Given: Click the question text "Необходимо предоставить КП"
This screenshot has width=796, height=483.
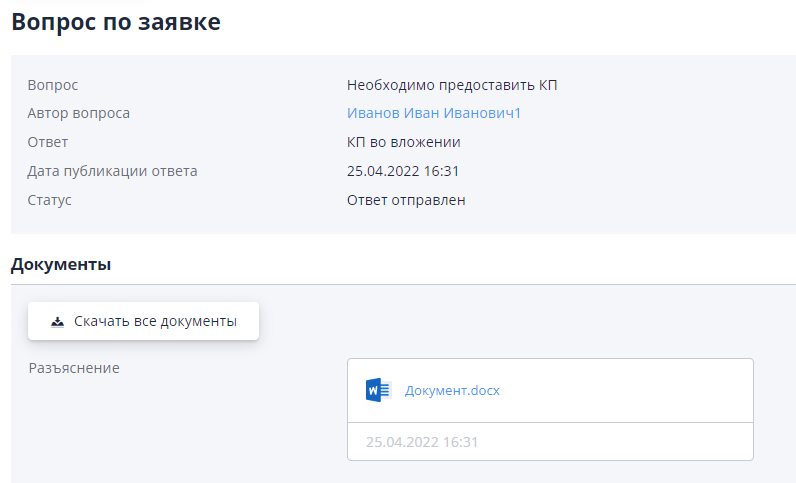Looking at the screenshot, I should pos(452,85).
